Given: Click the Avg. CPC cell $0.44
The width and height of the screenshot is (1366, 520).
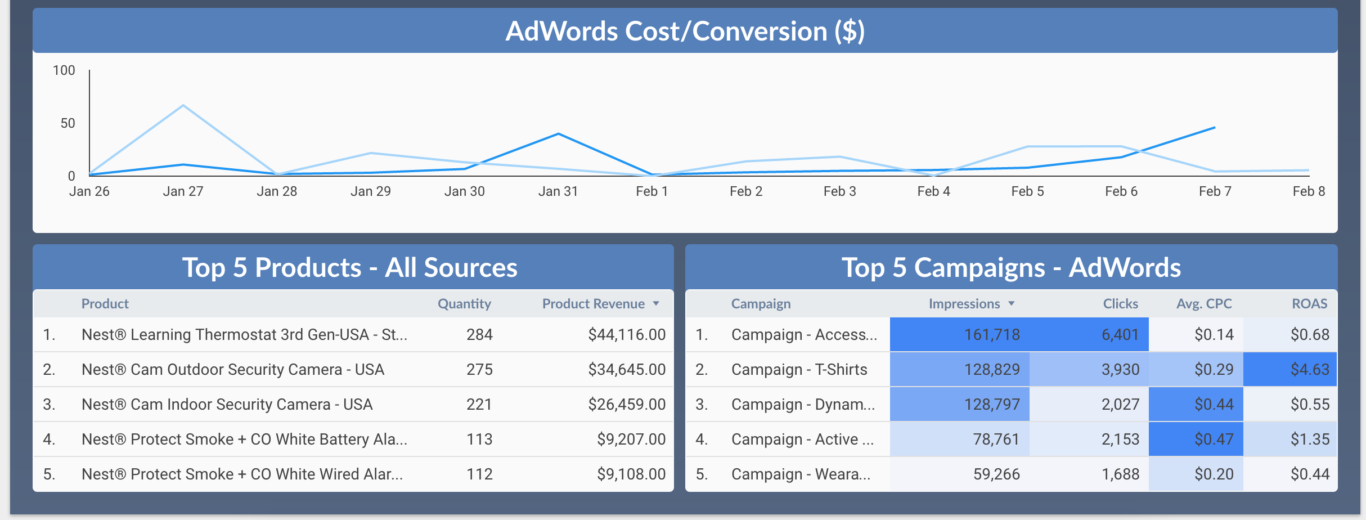Looking at the screenshot, I should 1197,404.
